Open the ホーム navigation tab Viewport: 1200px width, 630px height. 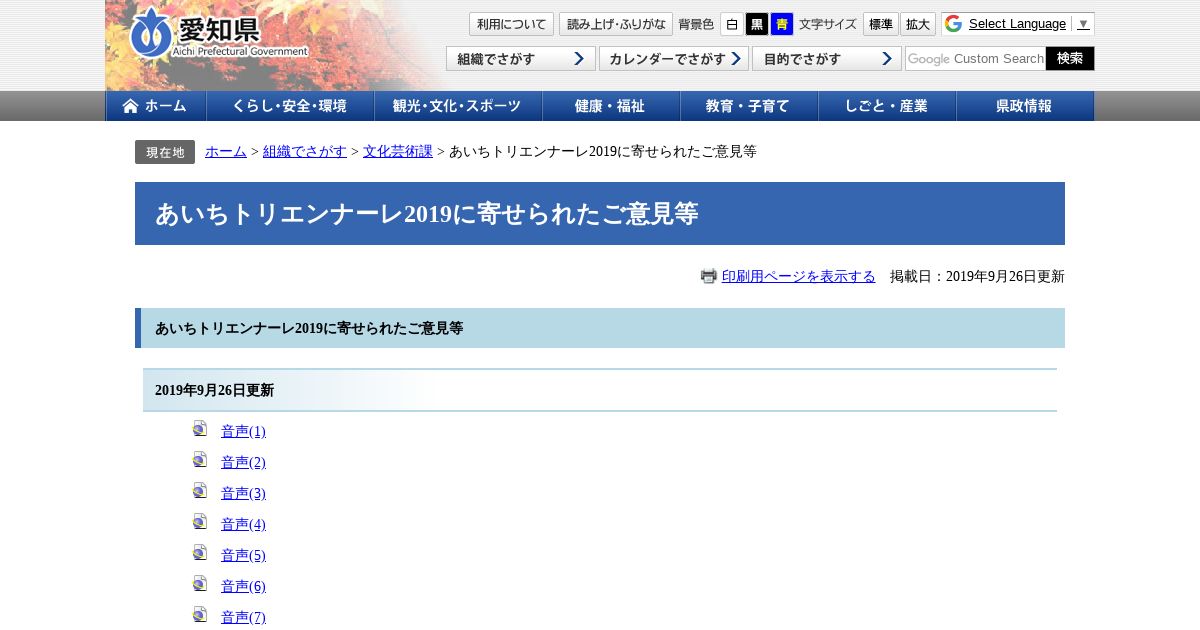(x=156, y=106)
